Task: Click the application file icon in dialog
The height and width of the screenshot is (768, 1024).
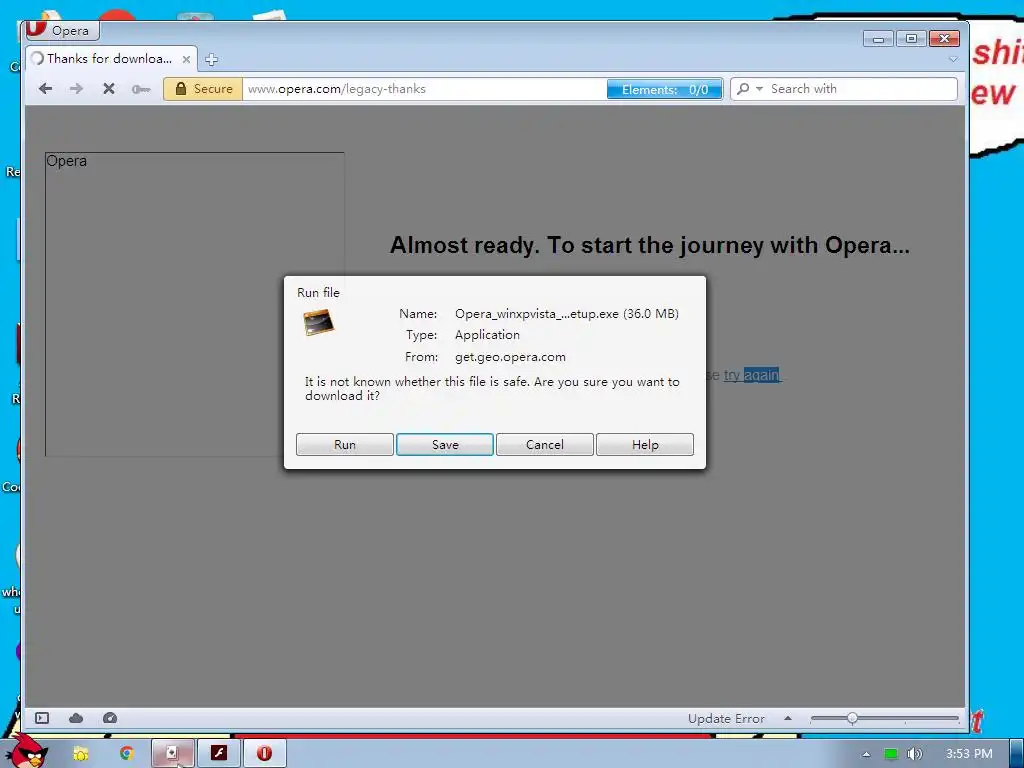Action: pos(319,323)
